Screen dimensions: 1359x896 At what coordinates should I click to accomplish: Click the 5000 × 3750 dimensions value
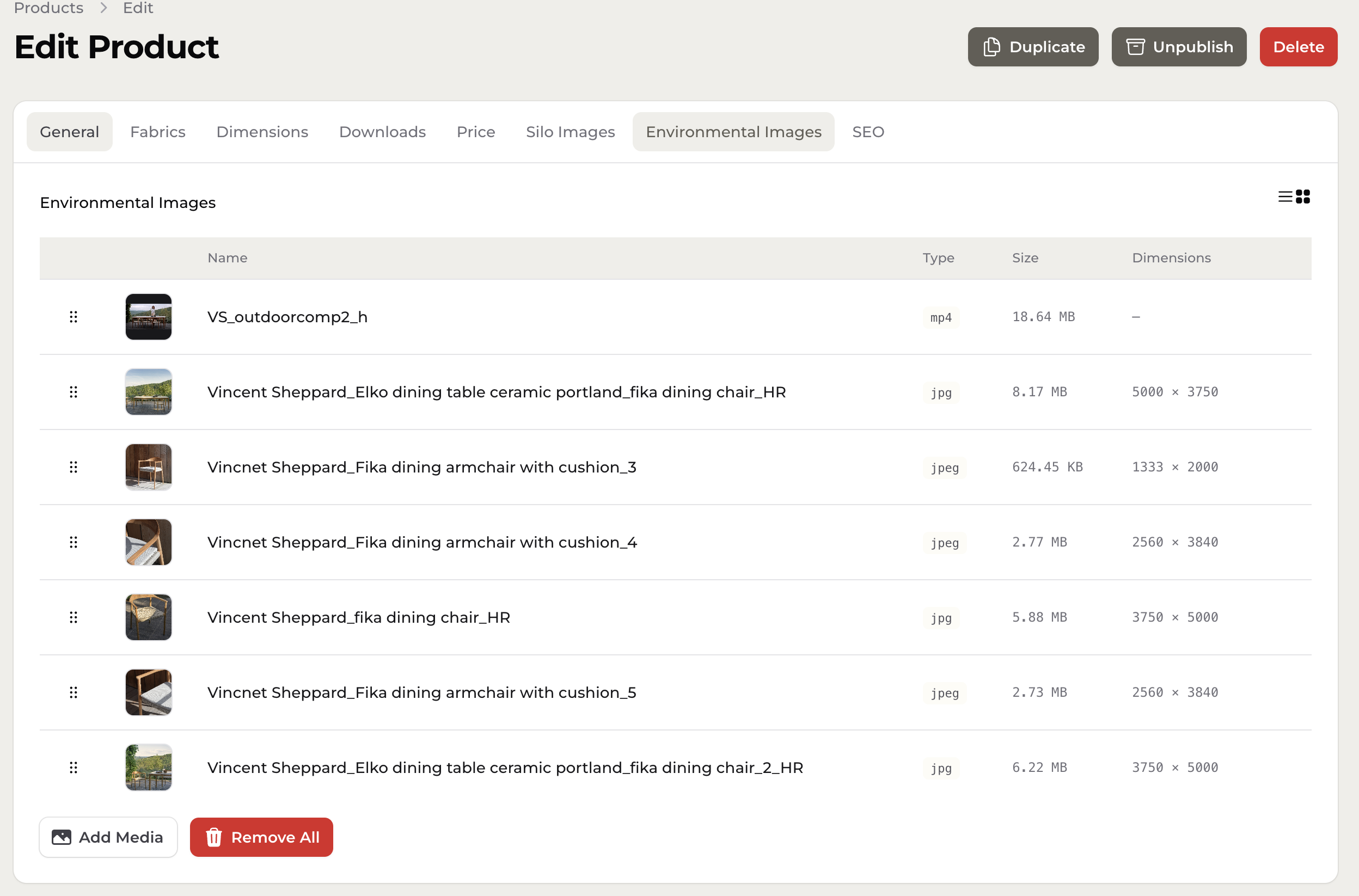click(x=1175, y=392)
